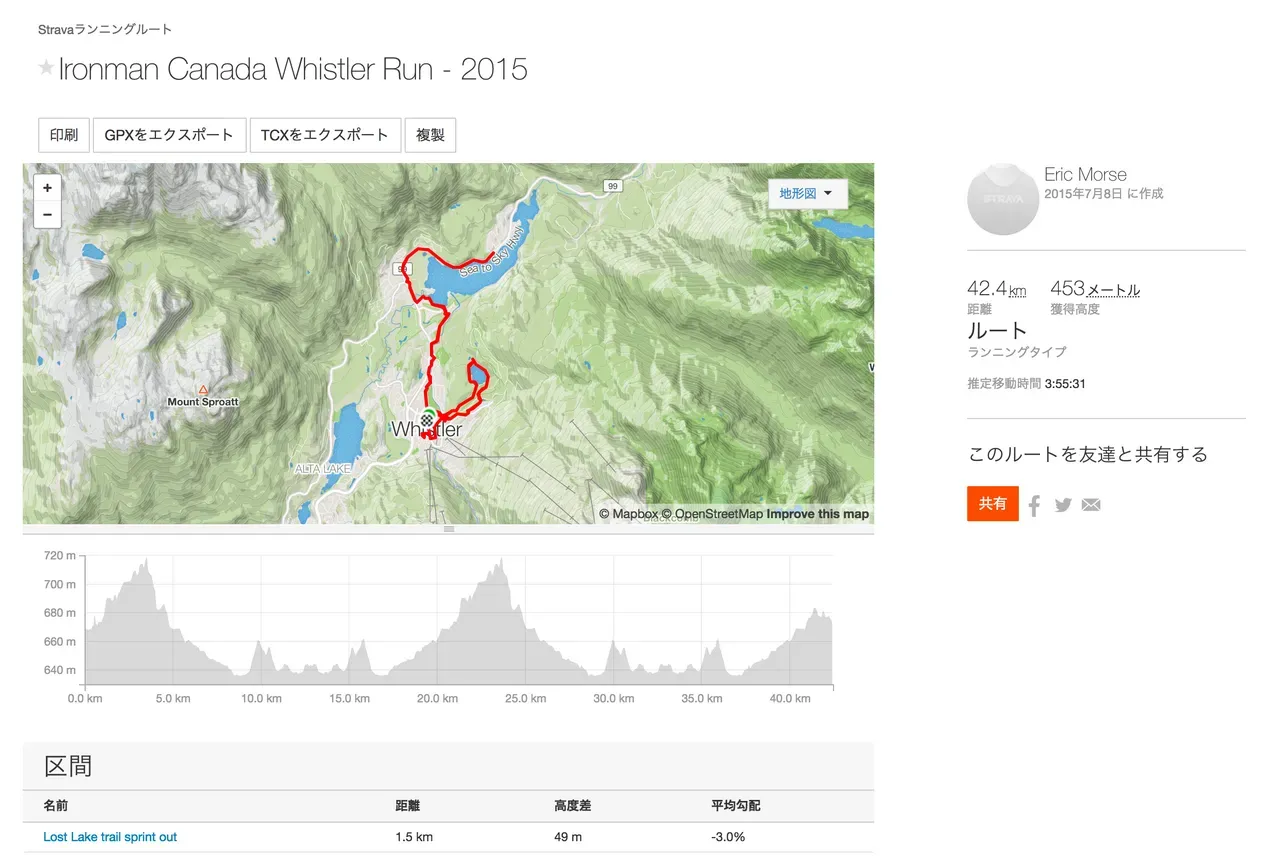1280x867 pixels.
Task: Expand the map type selector arrow
Action: point(829,193)
